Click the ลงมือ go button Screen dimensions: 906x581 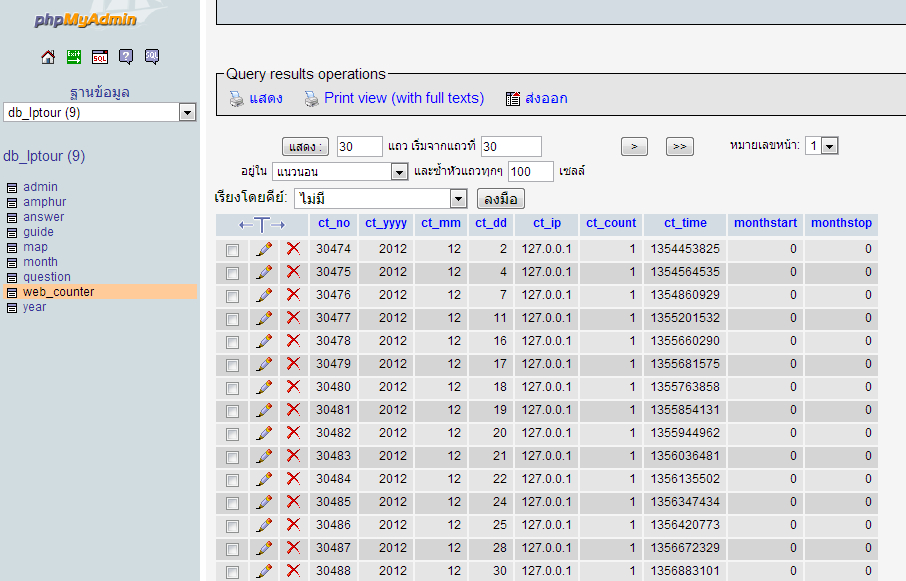[x=500, y=199]
